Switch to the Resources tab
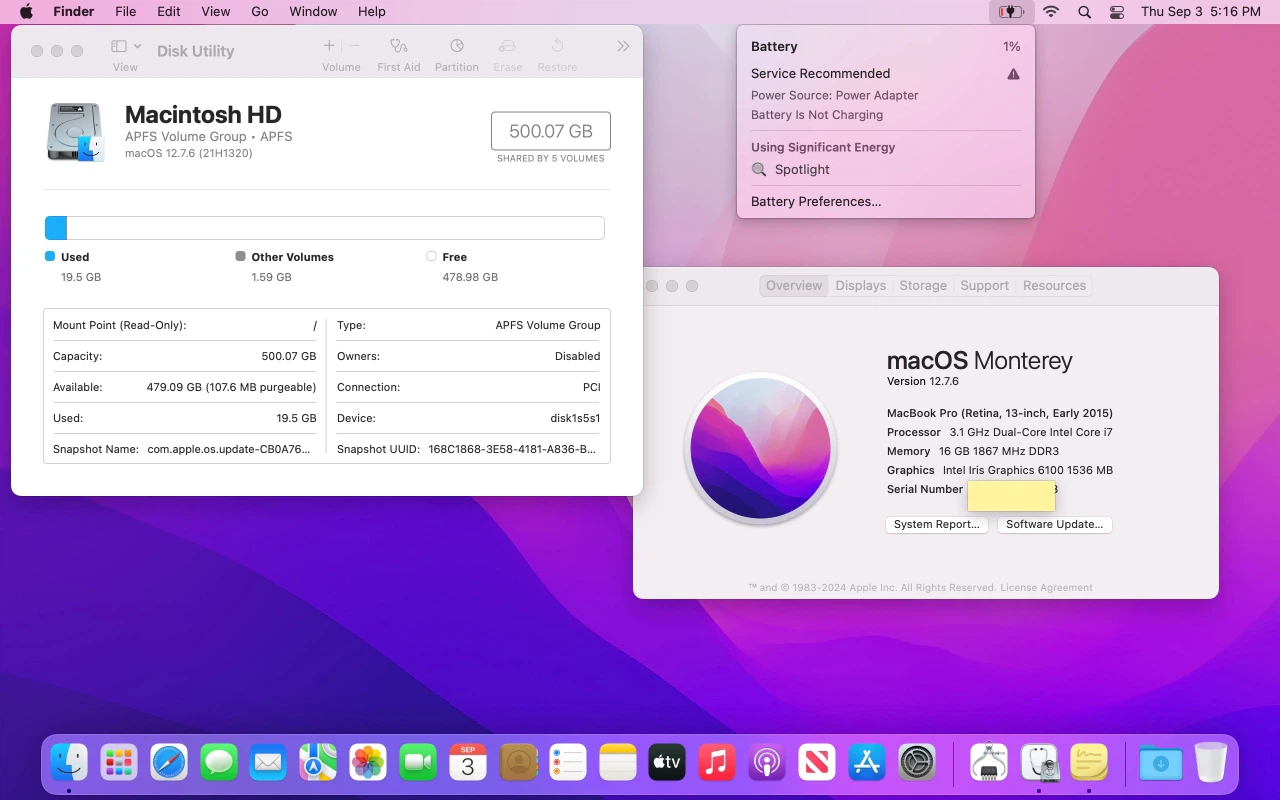This screenshot has width=1280, height=800. click(1054, 286)
